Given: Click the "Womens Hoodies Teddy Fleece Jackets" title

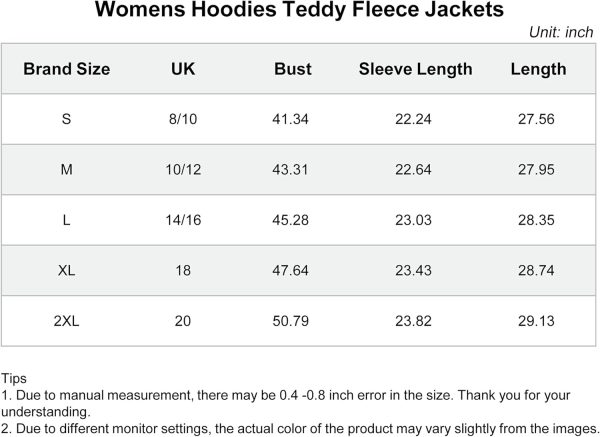Looking at the screenshot, I should pyautogui.click(x=299, y=12).
